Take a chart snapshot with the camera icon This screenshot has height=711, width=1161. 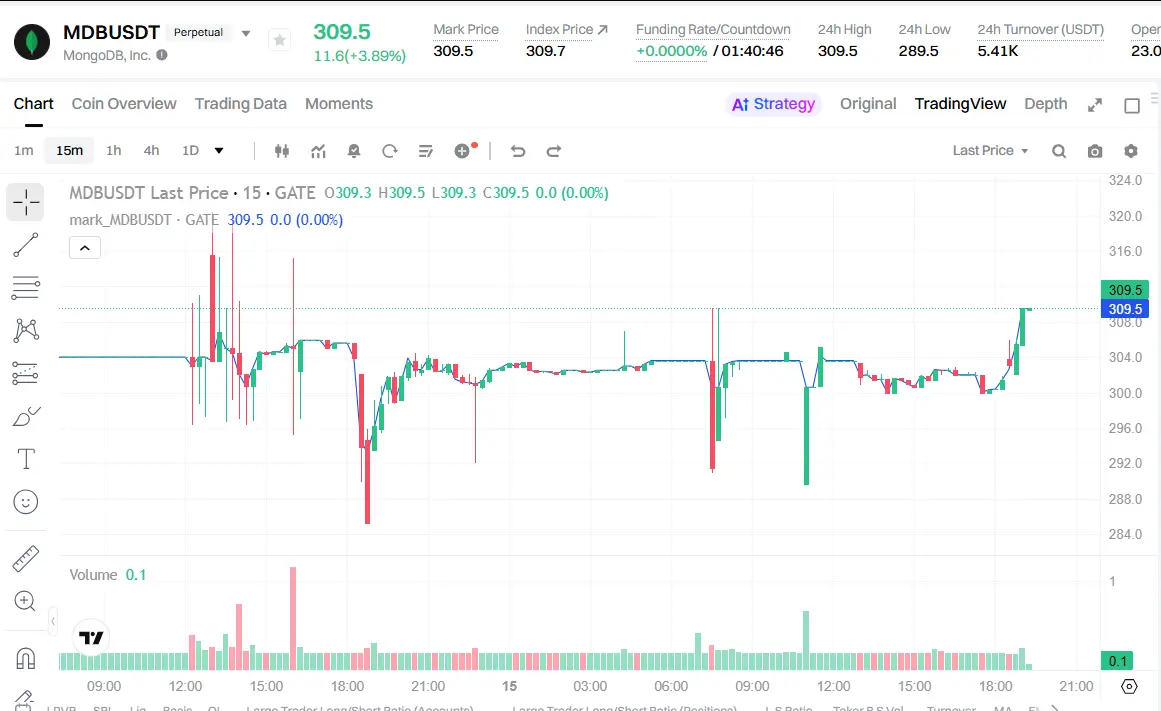click(1094, 151)
